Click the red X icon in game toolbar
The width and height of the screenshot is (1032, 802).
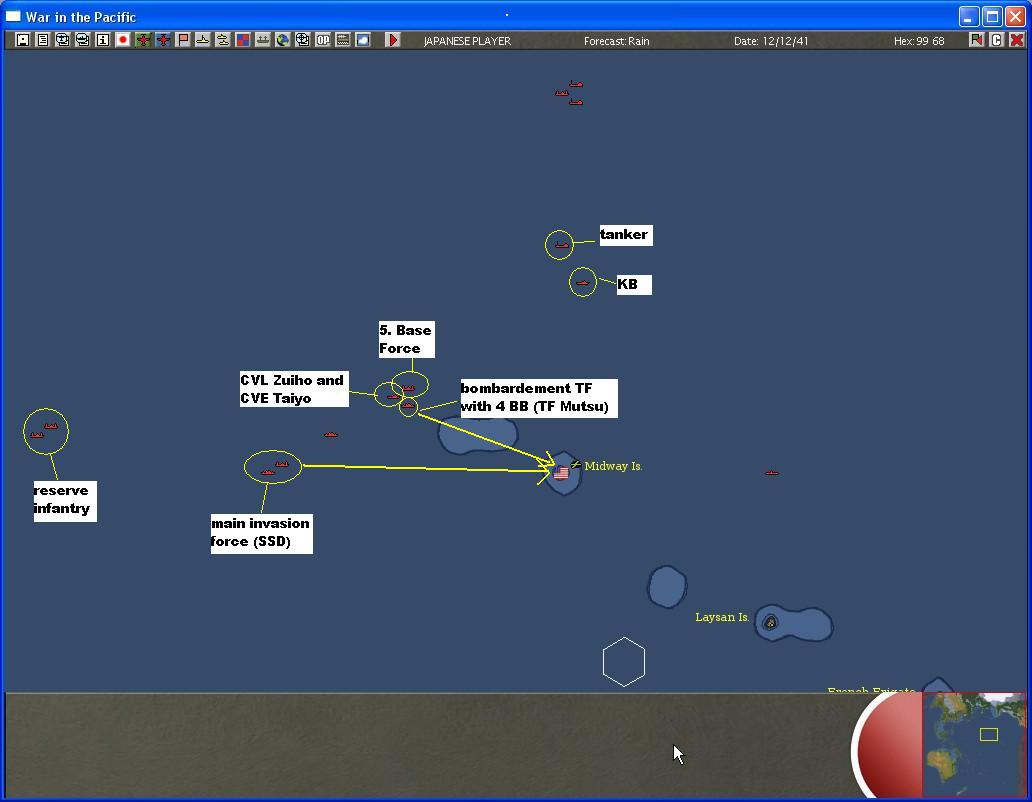(1016, 40)
